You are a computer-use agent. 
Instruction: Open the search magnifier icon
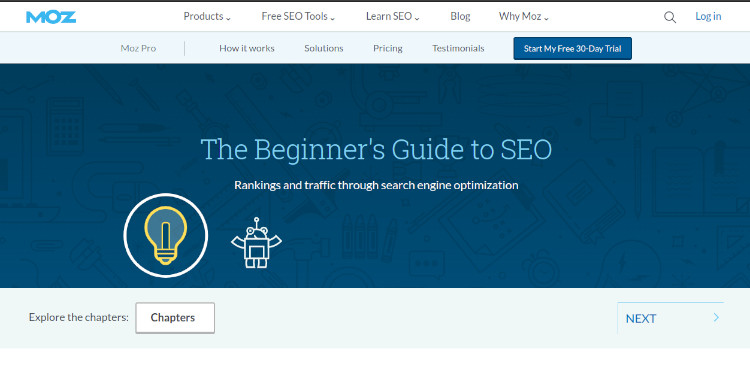670,17
